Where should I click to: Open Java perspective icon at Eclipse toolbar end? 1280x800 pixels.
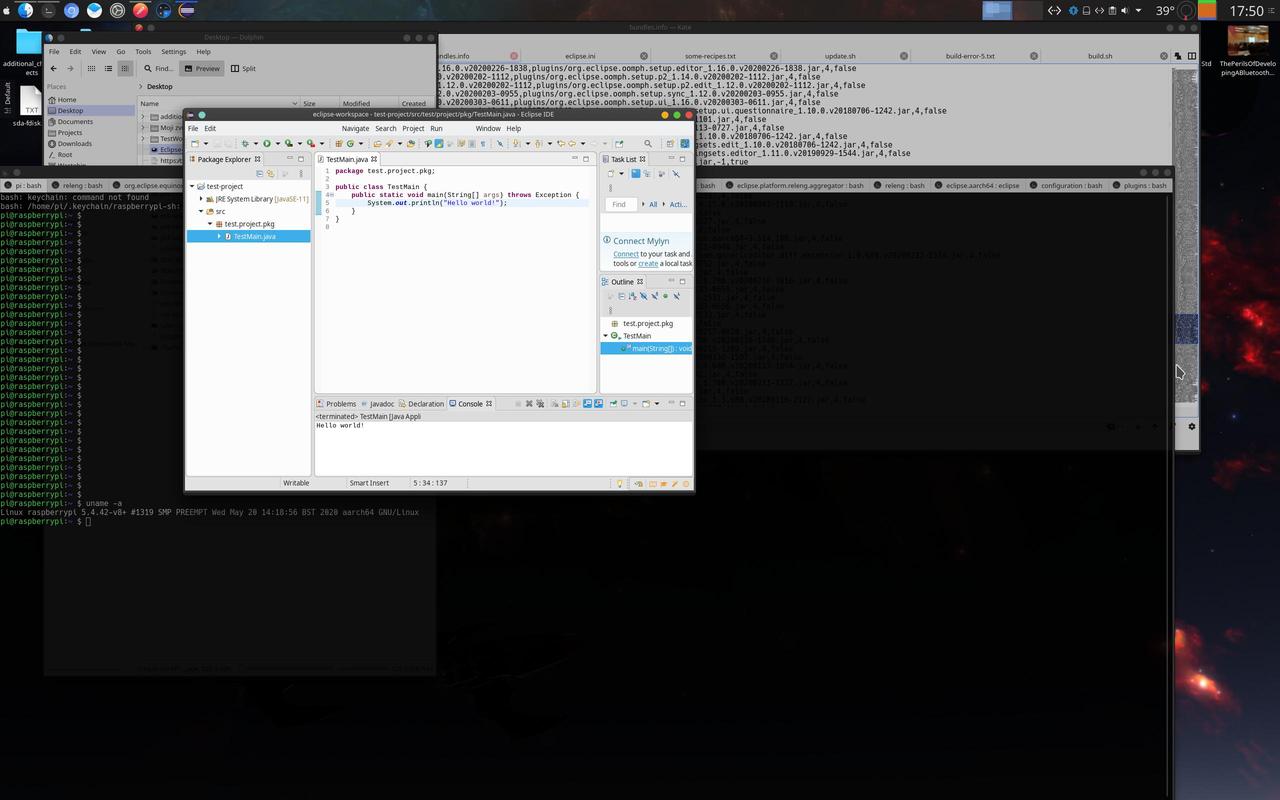click(x=685, y=144)
